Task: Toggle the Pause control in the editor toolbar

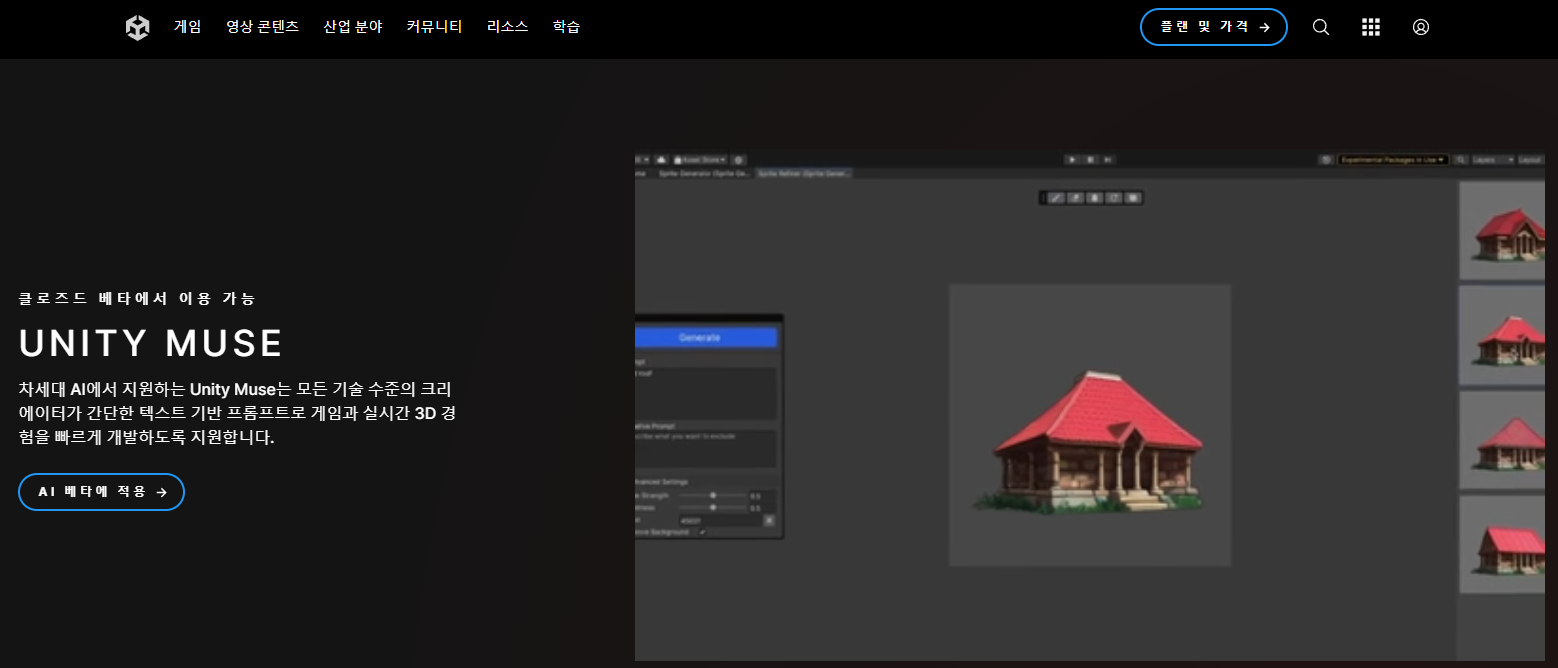Action: click(x=1090, y=159)
